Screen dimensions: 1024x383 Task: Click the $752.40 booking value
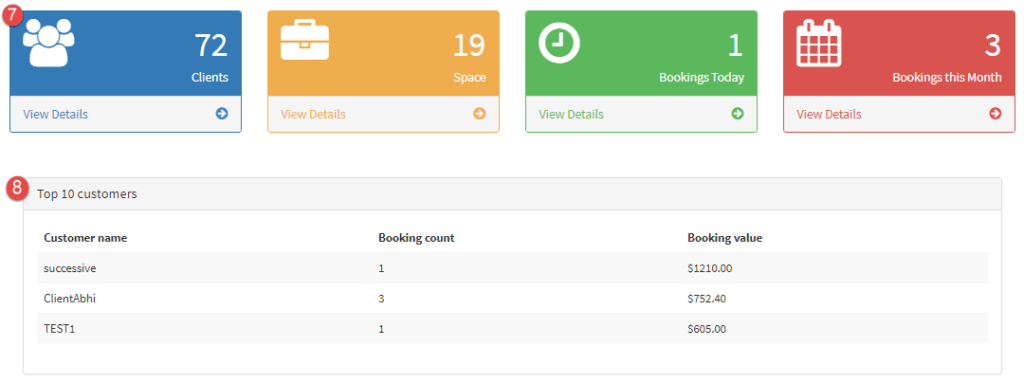(707, 299)
